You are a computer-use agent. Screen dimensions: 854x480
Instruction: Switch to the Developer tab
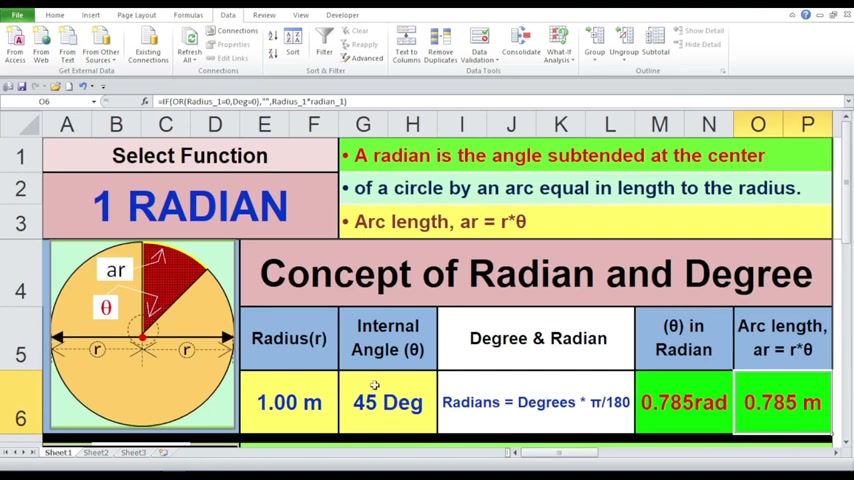coord(343,15)
